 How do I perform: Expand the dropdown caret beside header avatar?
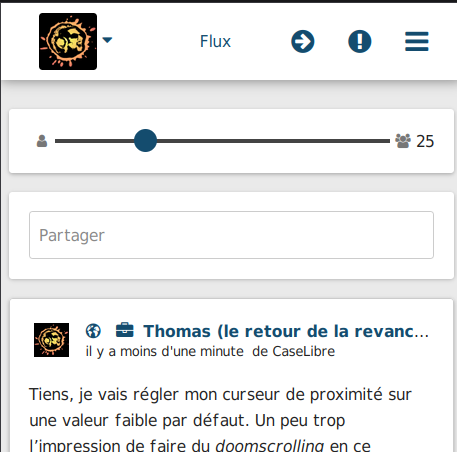coord(107,40)
